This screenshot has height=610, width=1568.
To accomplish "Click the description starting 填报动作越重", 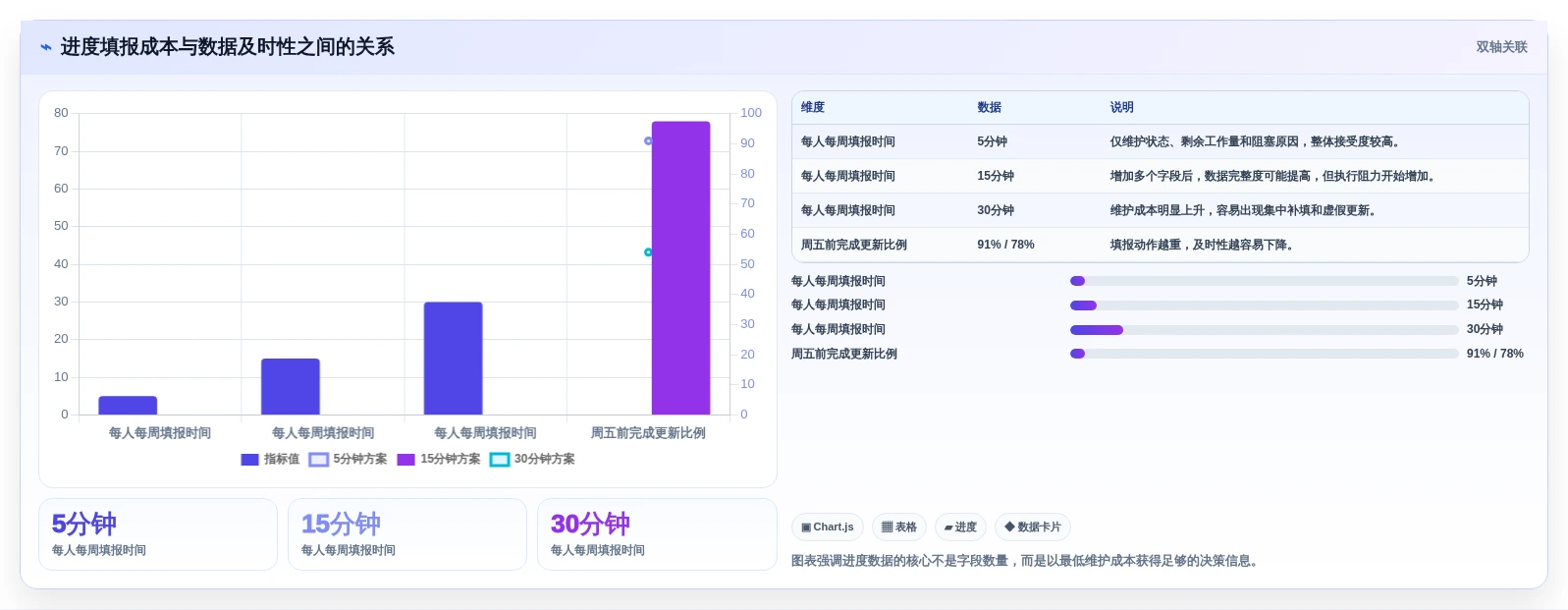I will coord(1204,246).
